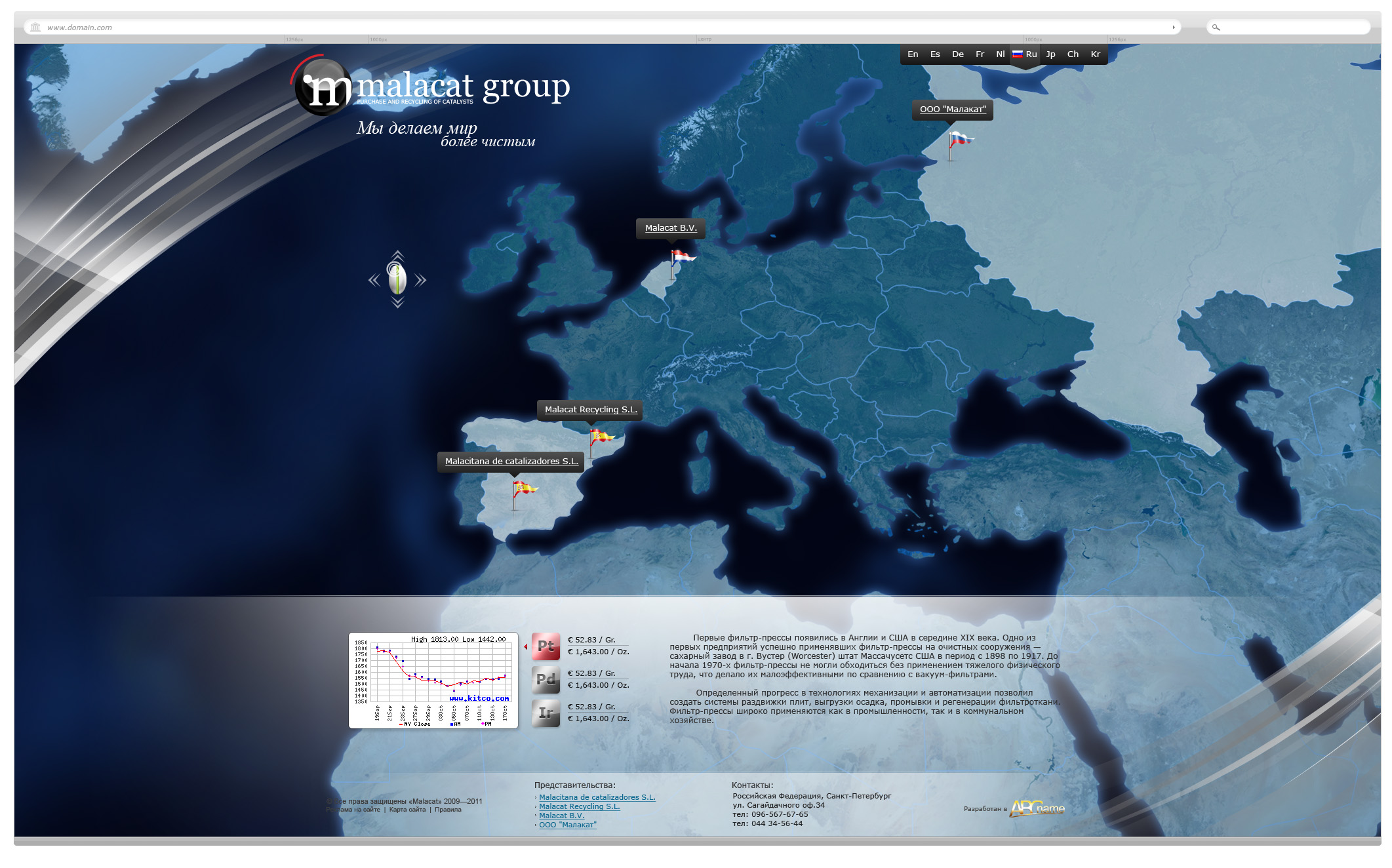Click the slogan Мы делаем мир
The image size is (1392, 868).
click(417, 128)
